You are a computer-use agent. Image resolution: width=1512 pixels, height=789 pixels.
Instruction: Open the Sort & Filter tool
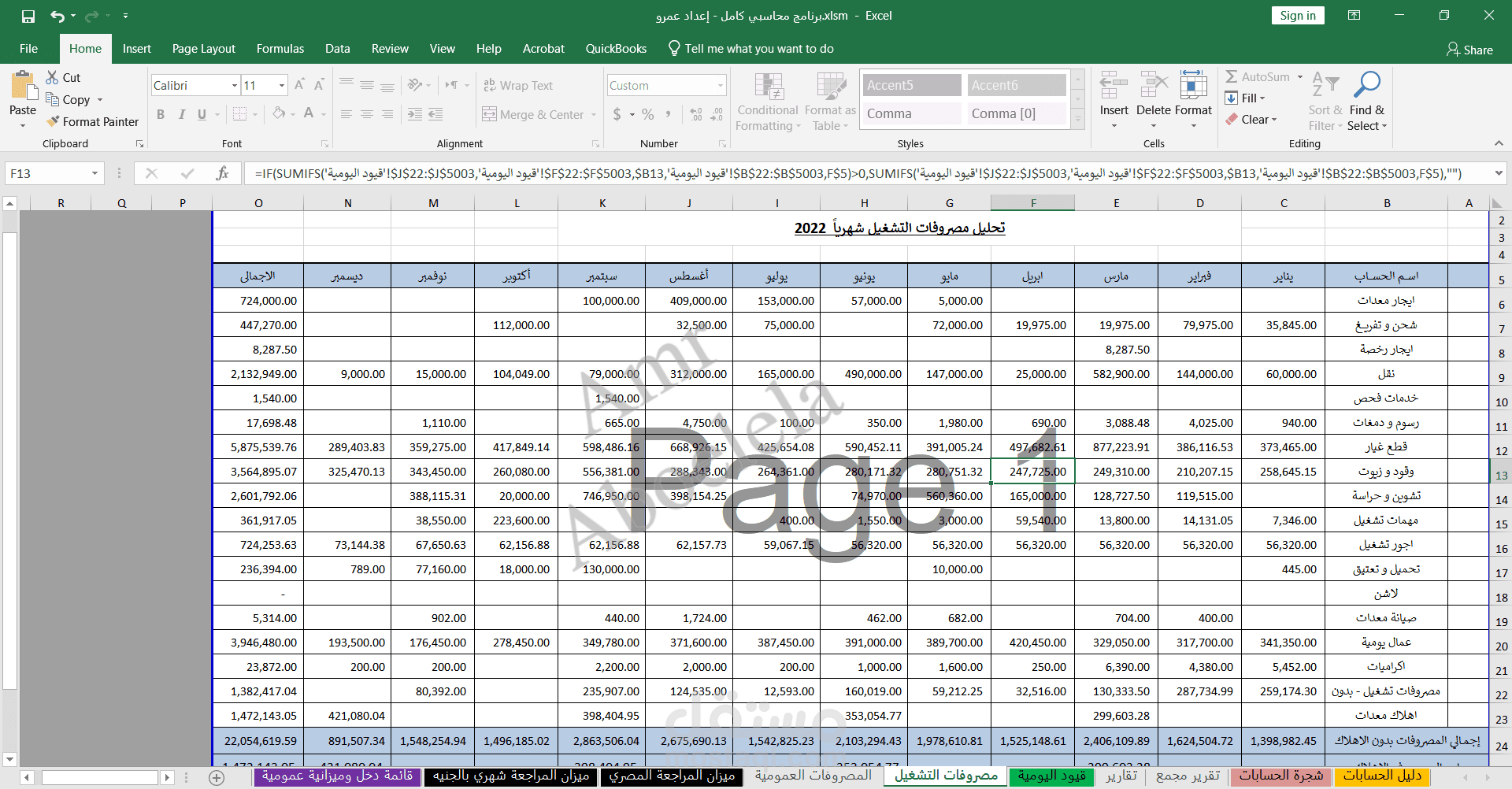[1325, 102]
